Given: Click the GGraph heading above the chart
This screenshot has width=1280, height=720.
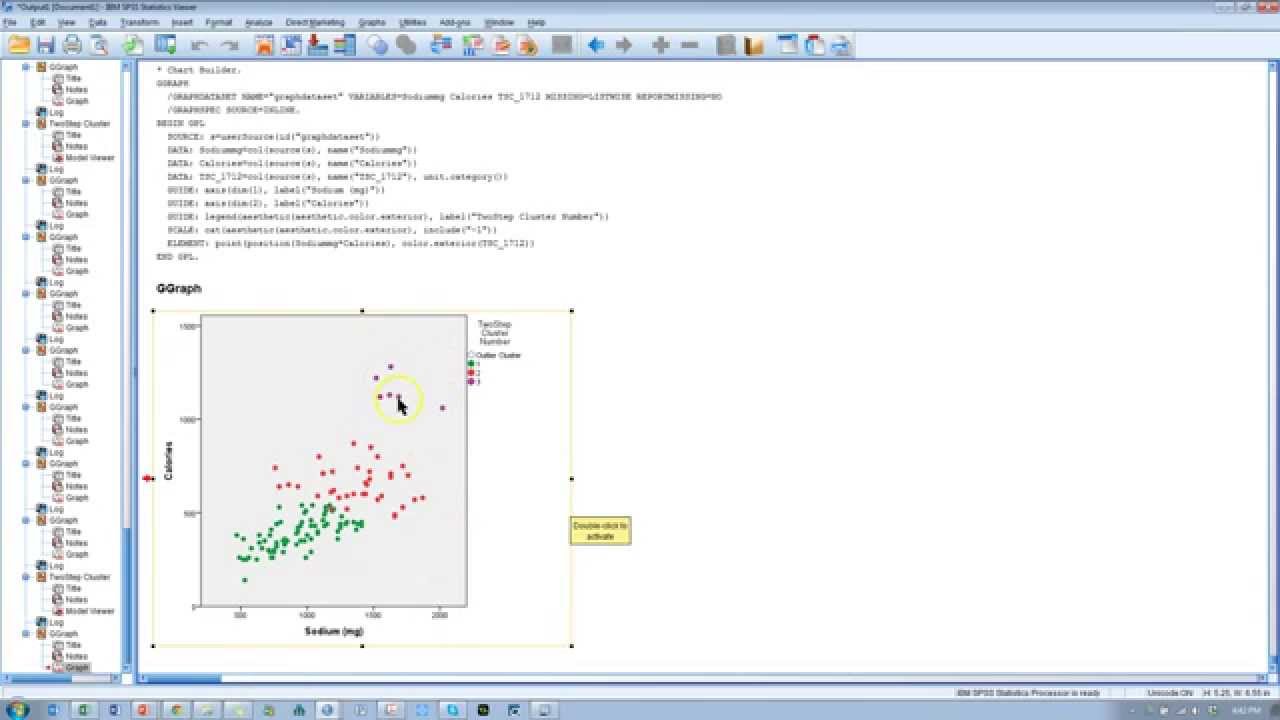Looking at the screenshot, I should [x=179, y=289].
